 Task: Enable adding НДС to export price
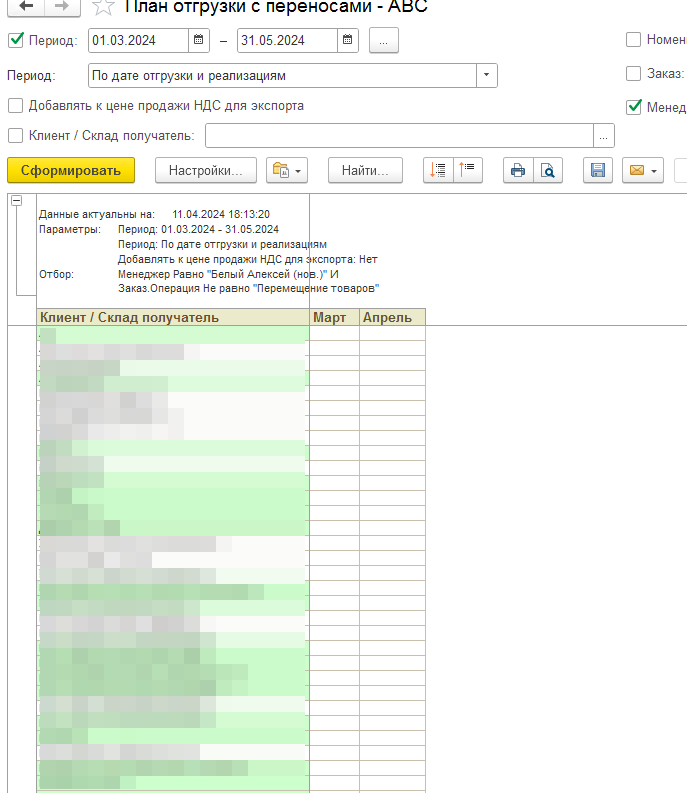(x=15, y=106)
